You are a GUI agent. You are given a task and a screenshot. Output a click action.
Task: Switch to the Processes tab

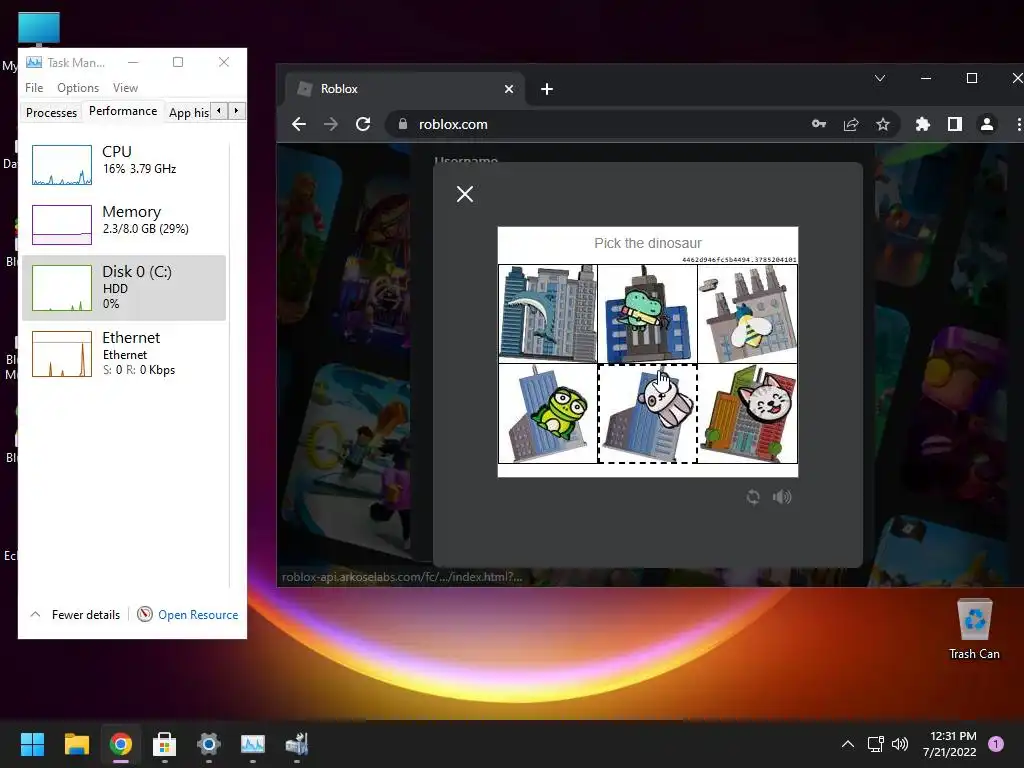[51, 112]
